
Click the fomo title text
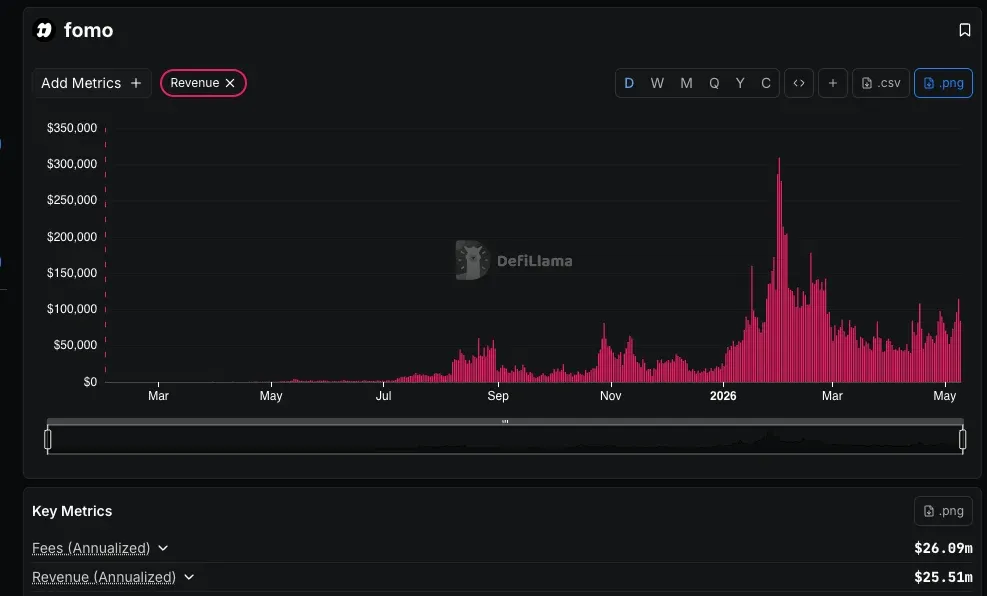tap(88, 30)
